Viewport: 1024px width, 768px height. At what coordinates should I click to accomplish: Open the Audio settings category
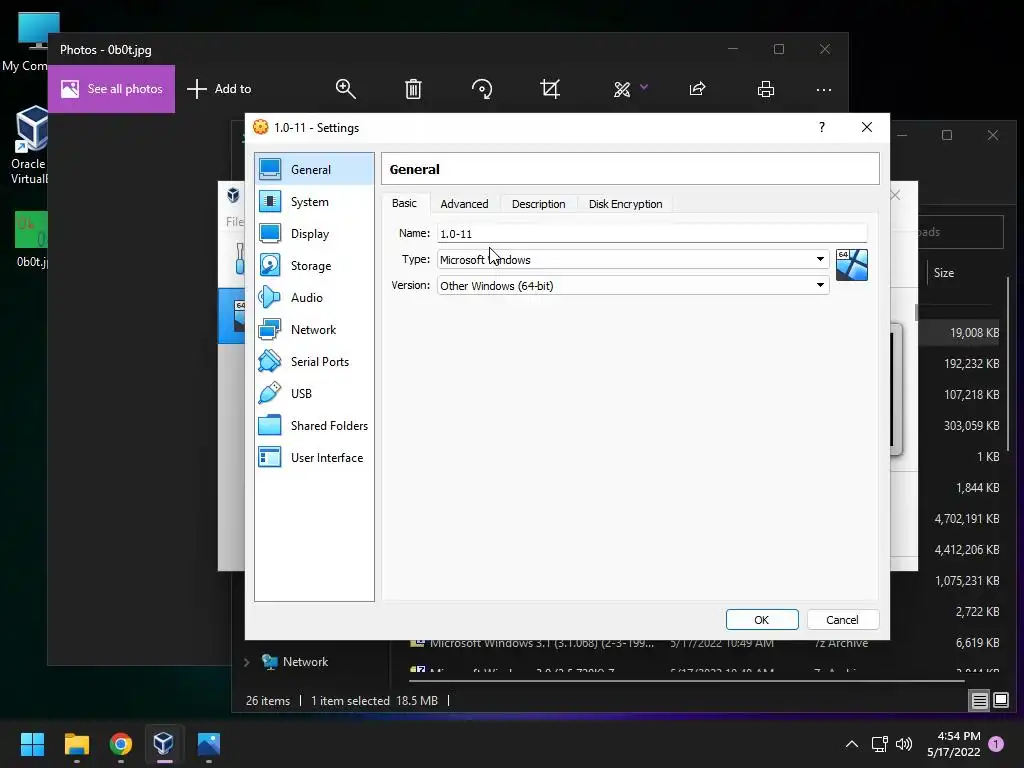pos(314,298)
